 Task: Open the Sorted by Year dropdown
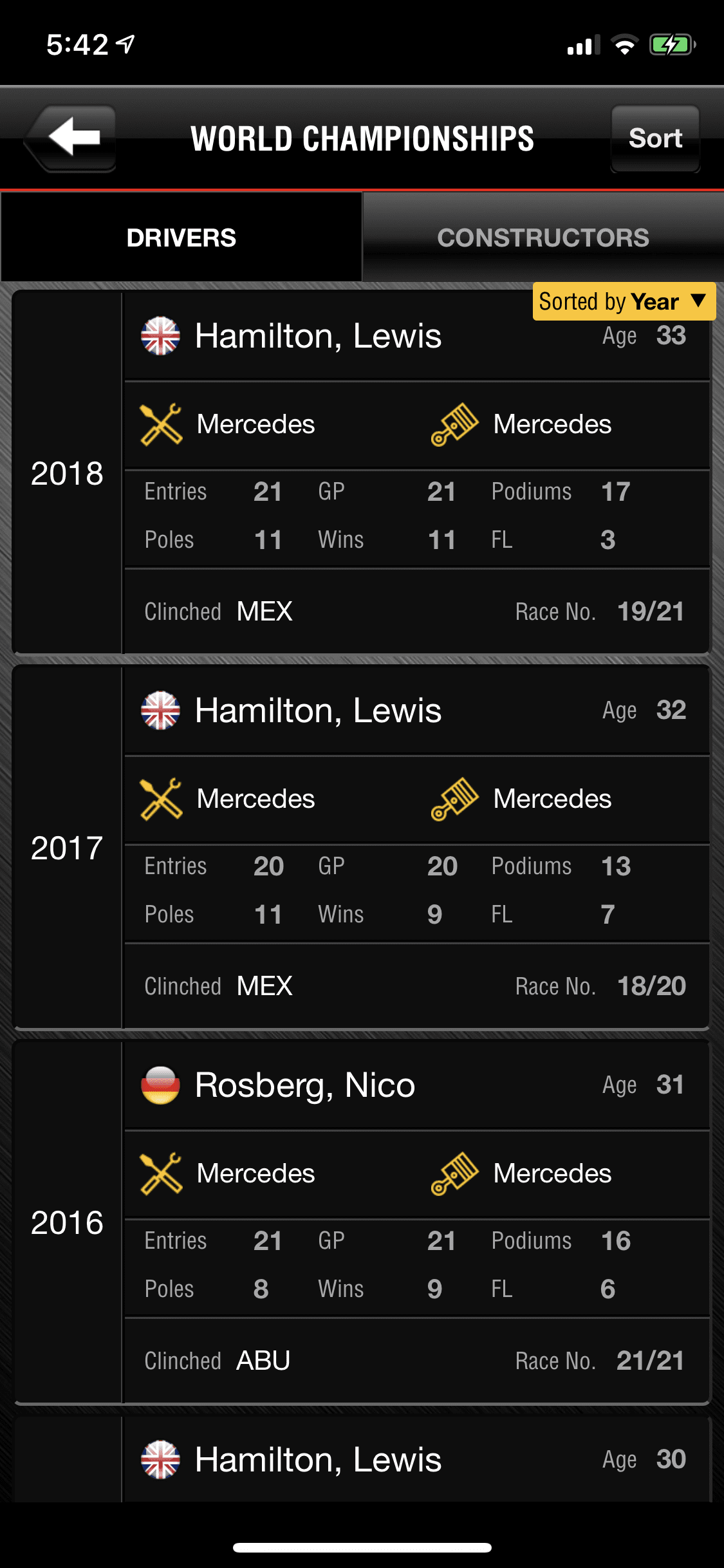(624, 301)
